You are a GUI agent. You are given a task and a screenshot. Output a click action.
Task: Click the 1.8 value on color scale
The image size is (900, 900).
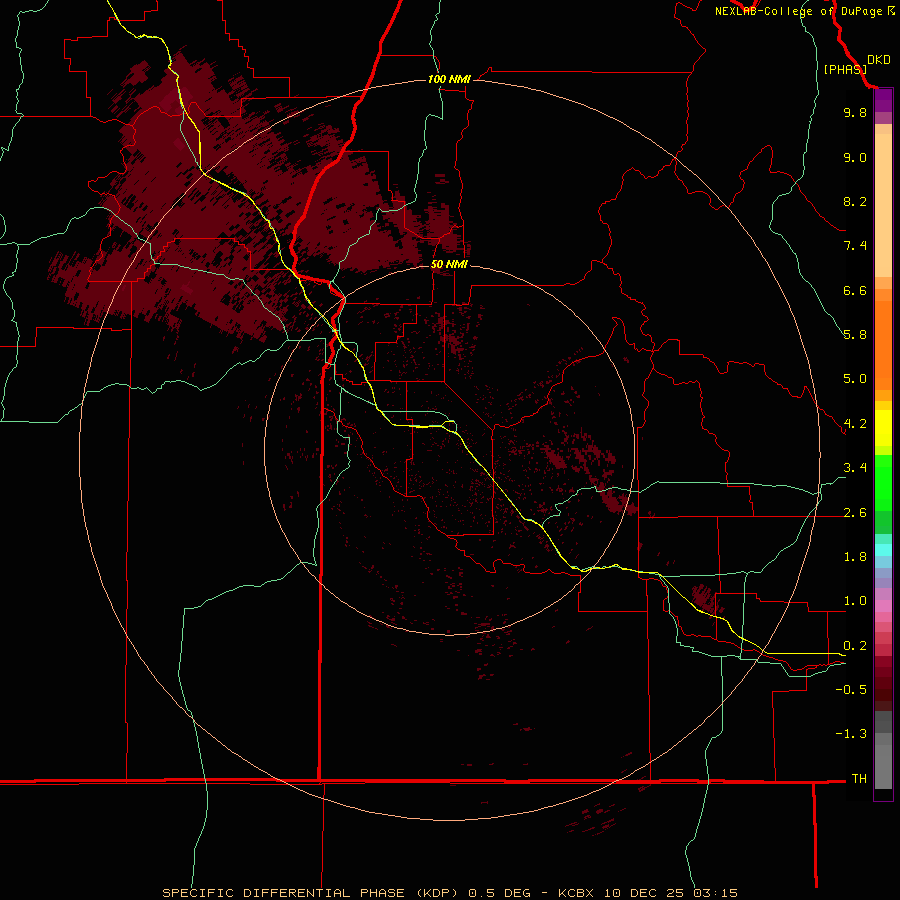(x=855, y=557)
